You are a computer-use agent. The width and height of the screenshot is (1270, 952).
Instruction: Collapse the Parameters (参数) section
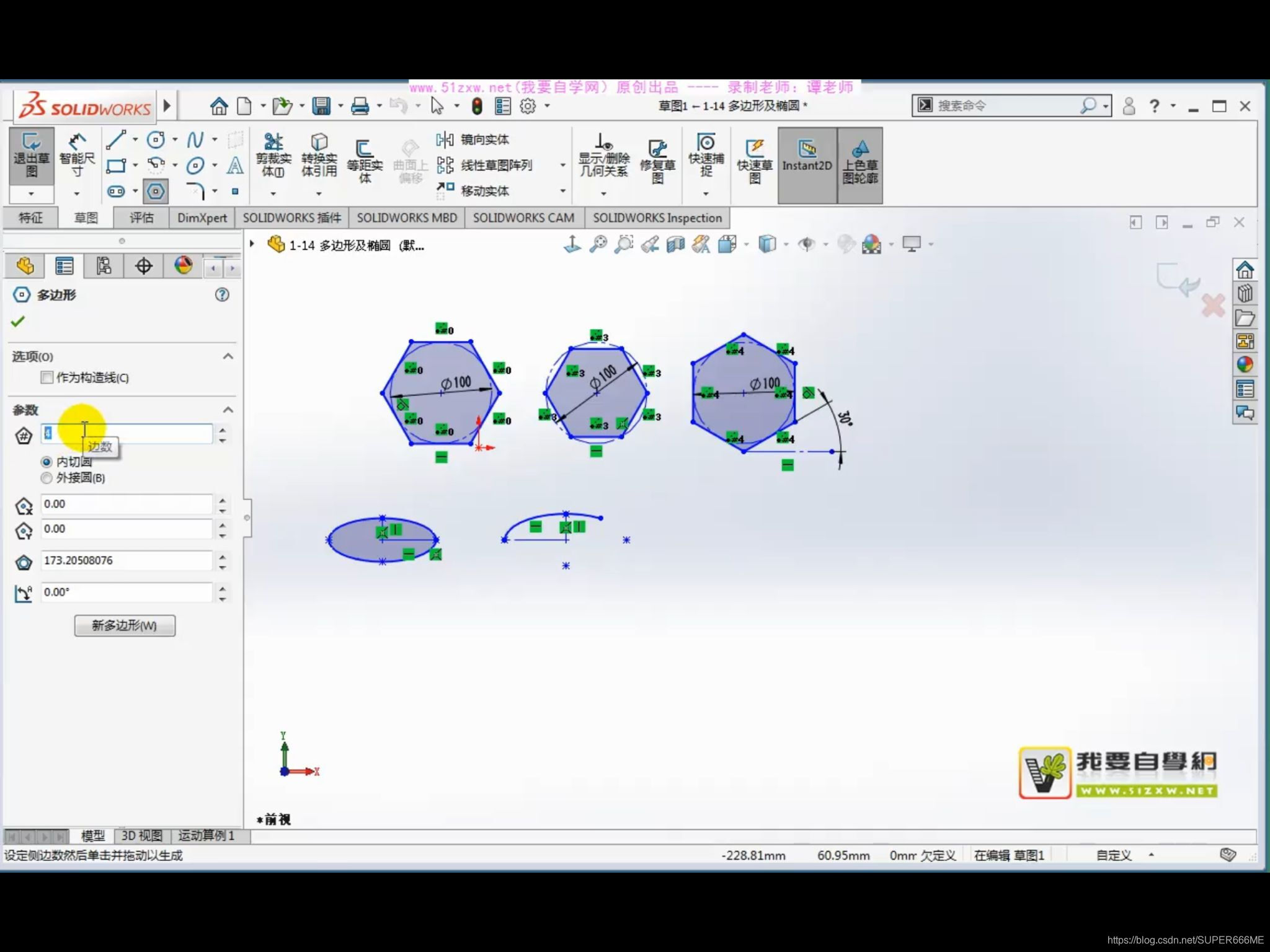pyautogui.click(x=228, y=410)
